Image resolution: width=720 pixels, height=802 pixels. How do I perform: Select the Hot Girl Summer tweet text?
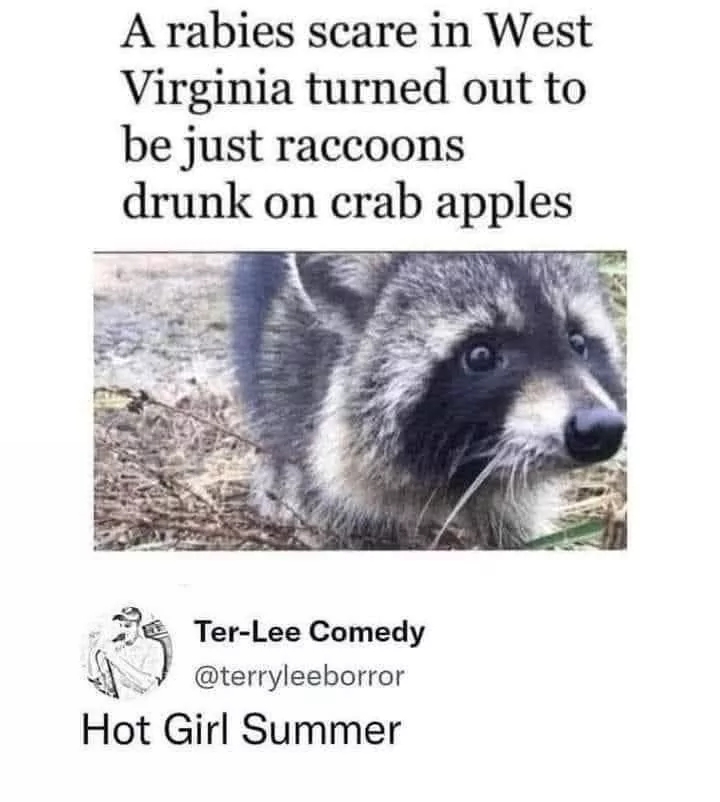[x=241, y=729]
